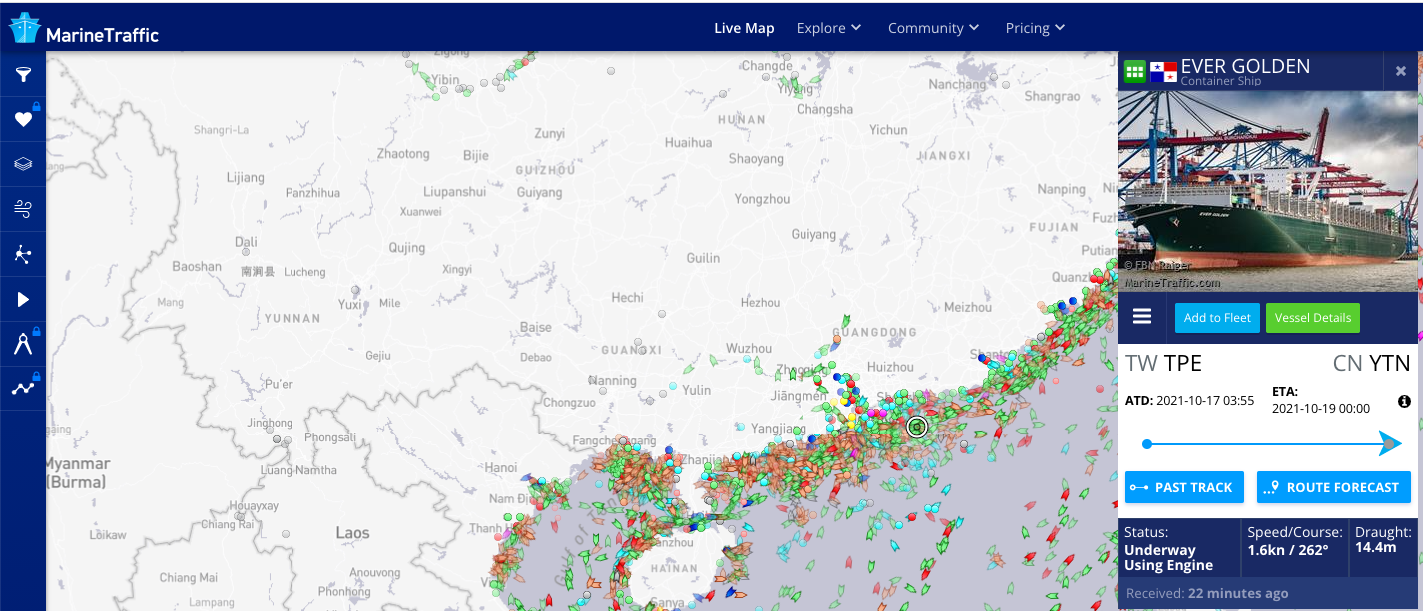Image resolution: width=1423 pixels, height=611 pixels.
Task: Open the density maps node icon
Action: tap(23, 254)
